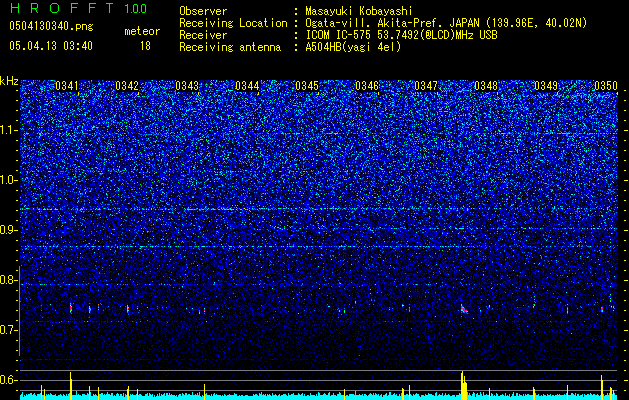Click the Receiver field label
Image resolution: width=629 pixels, height=400 pixels.
pyautogui.click(x=203, y=35)
